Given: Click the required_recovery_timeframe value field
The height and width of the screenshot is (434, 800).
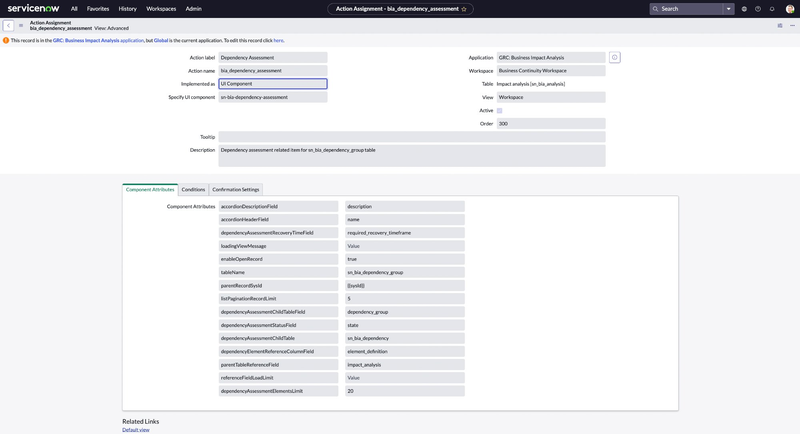Looking at the screenshot, I should click(x=405, y=233).
